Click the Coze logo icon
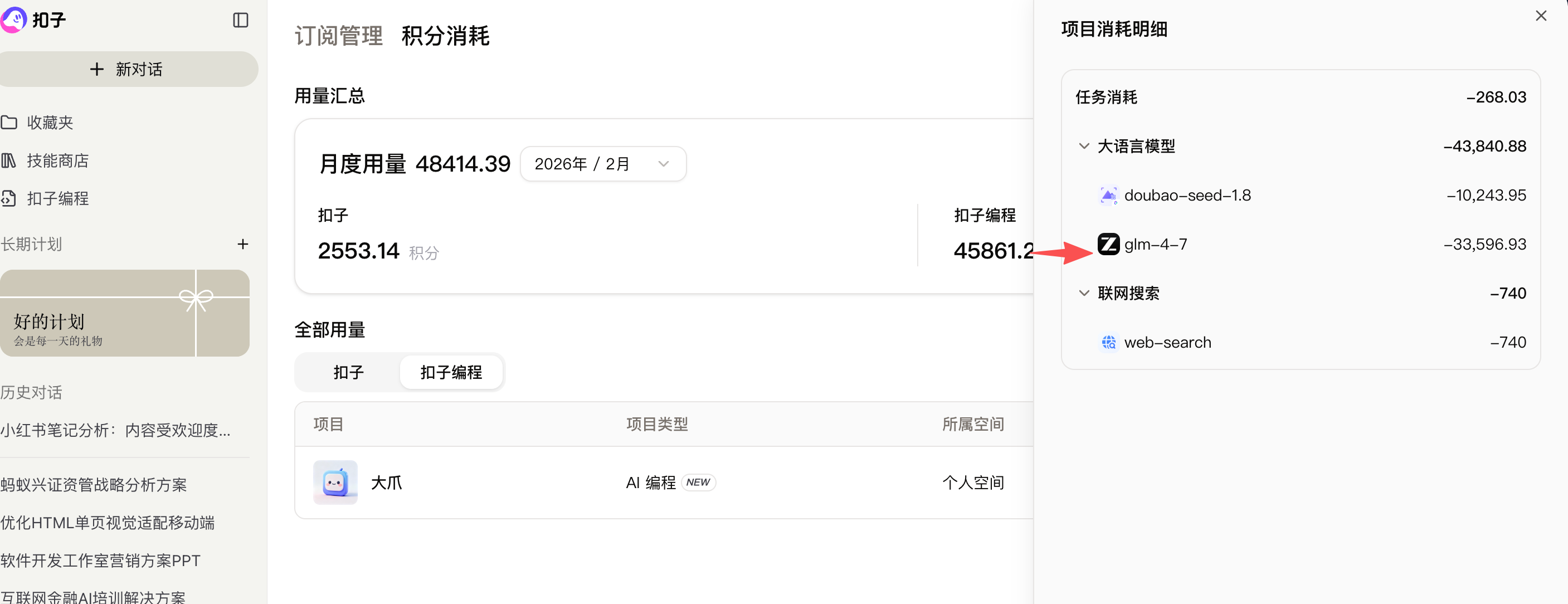 (x=13, y=20)
